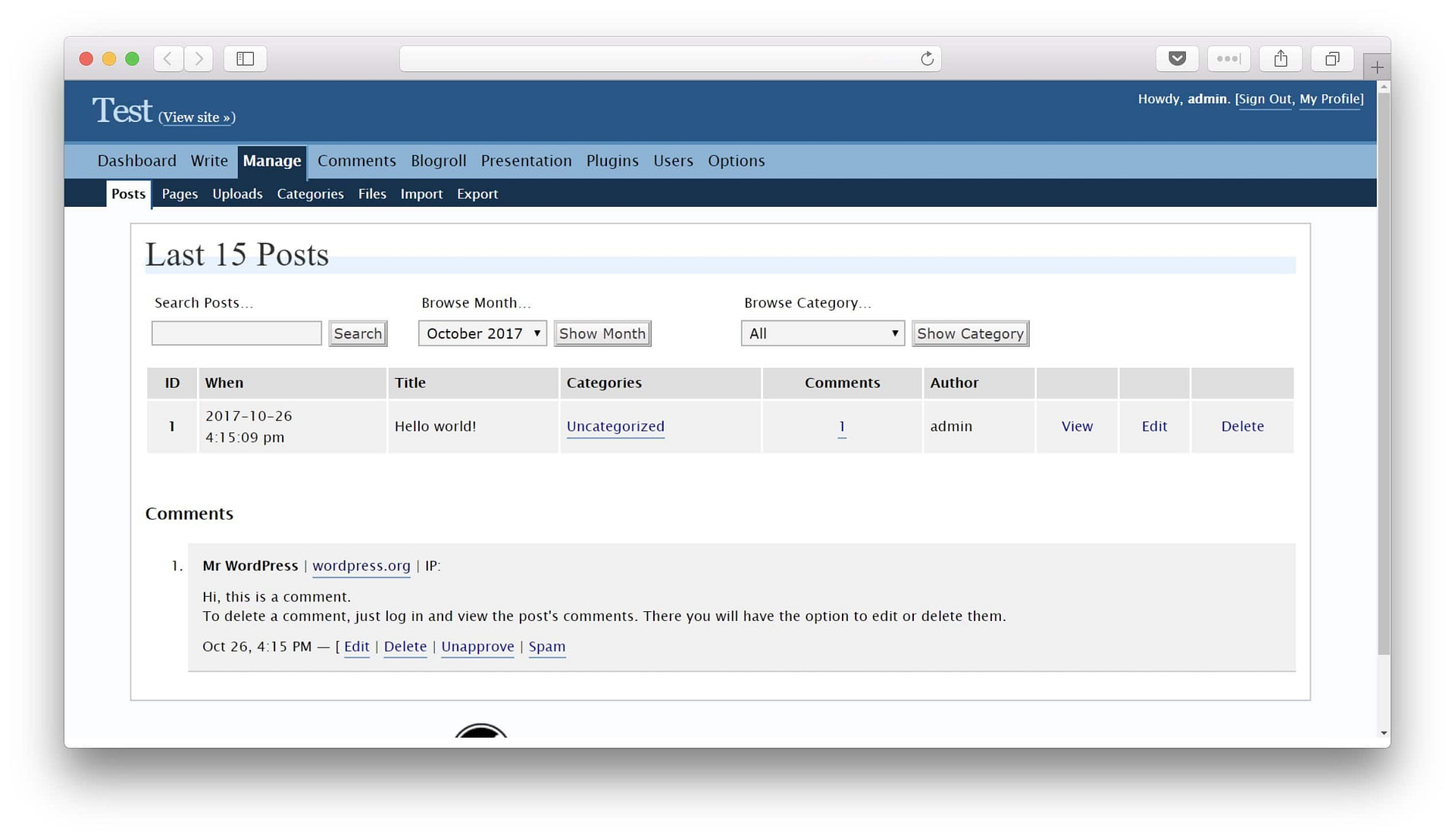Toggle the Safari sidebar icon
The height and width of the screenshot is (840, 1455).
(245, 58)
